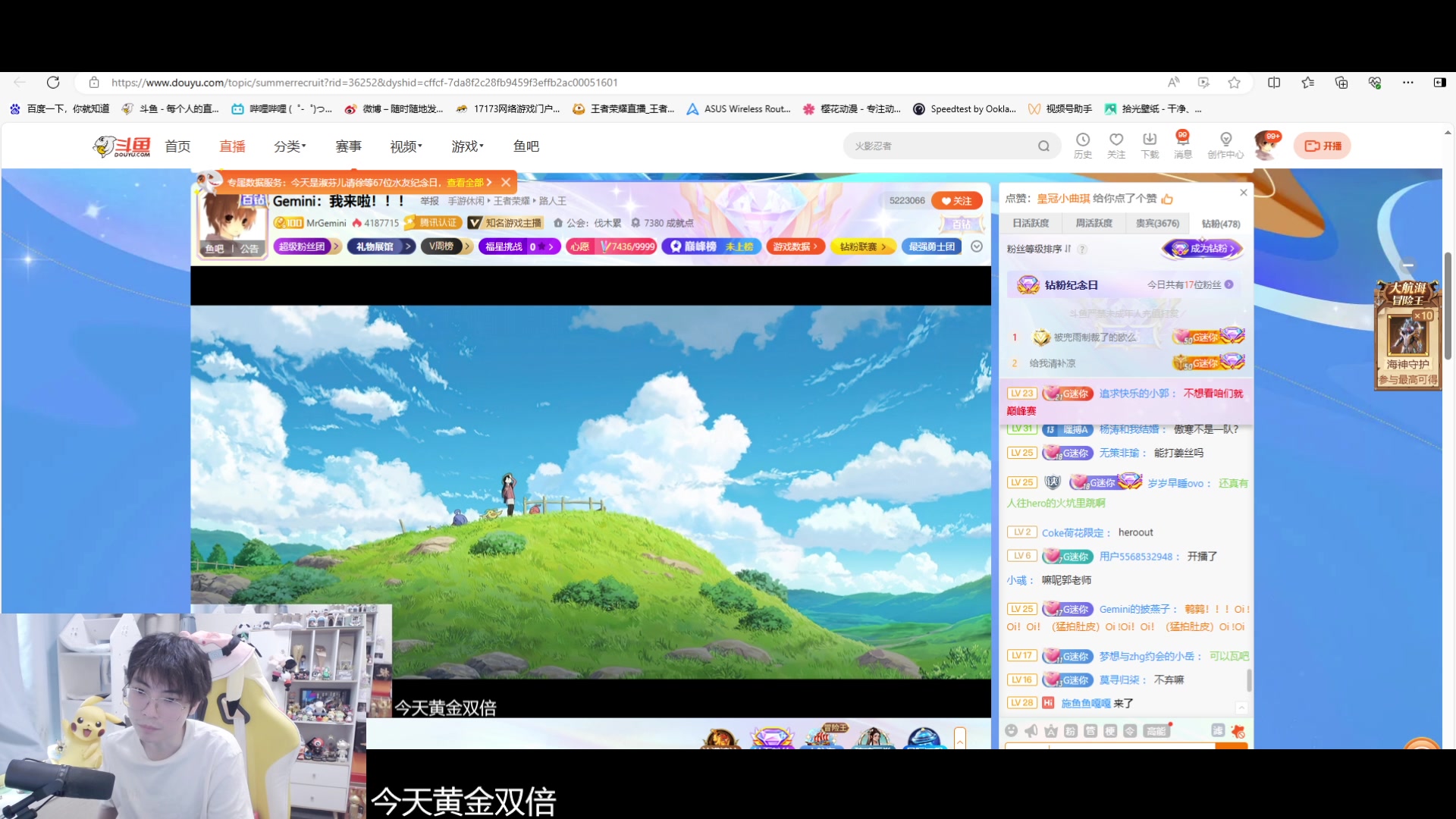Image resolution: width=1456 pixels, height=819 pixels.
Task: Go to 鱼吧 nav tab
Action: coord(526,146)
